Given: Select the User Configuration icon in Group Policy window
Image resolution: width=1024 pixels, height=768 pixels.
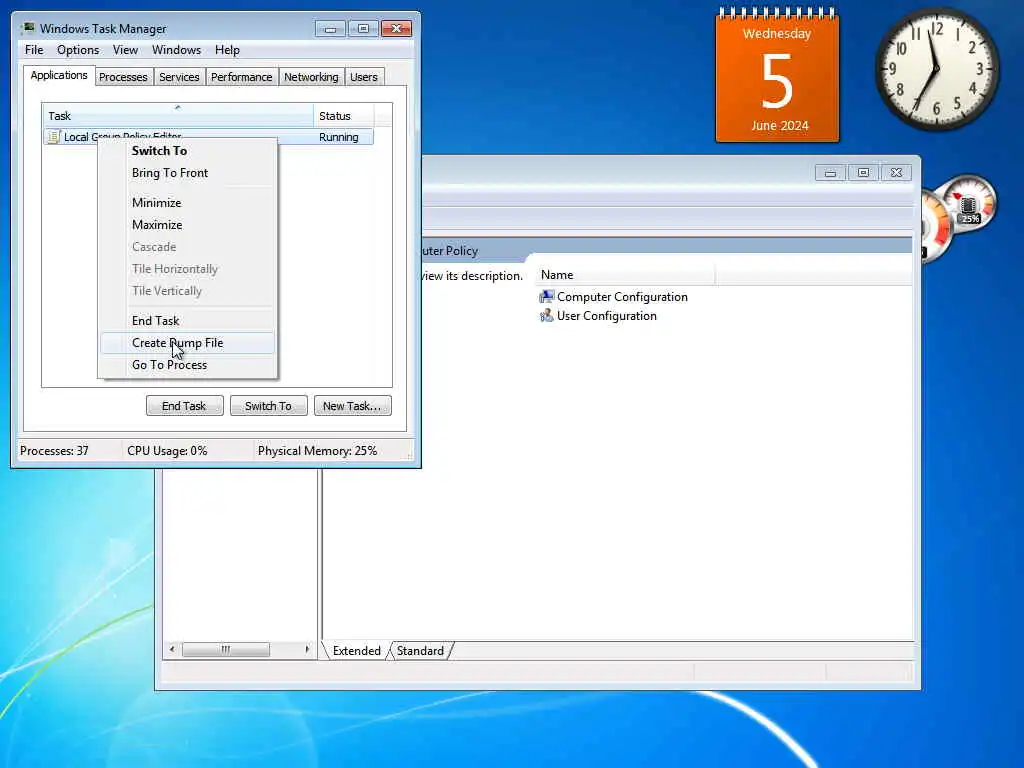Looking at the screenshot, I should [x=546, y=315].
